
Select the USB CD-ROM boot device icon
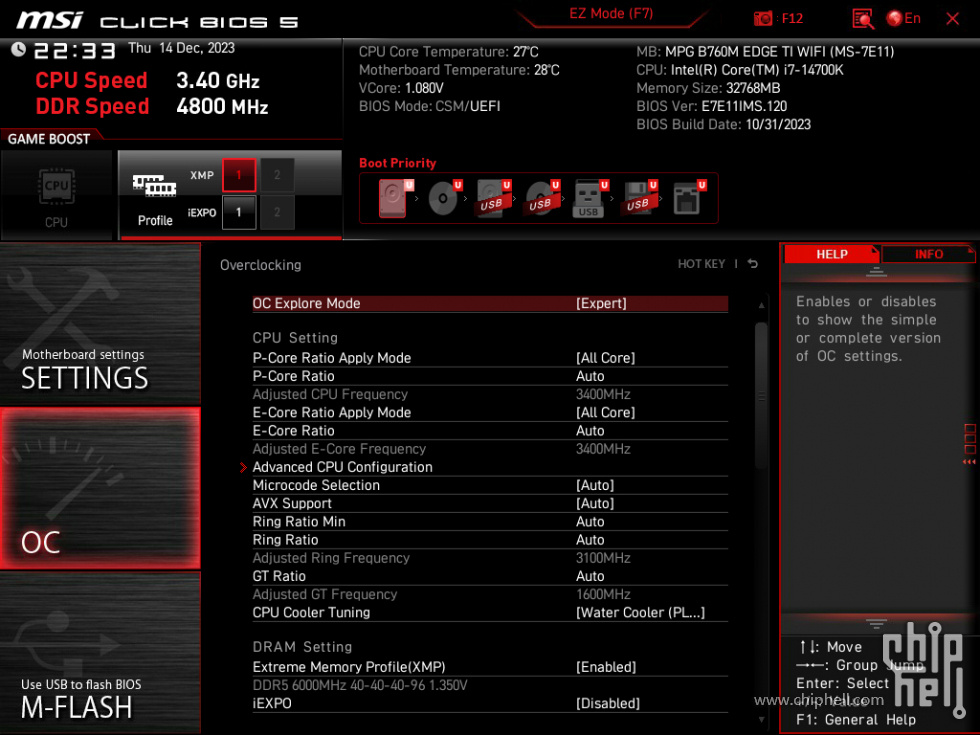[x=542, y=198]
